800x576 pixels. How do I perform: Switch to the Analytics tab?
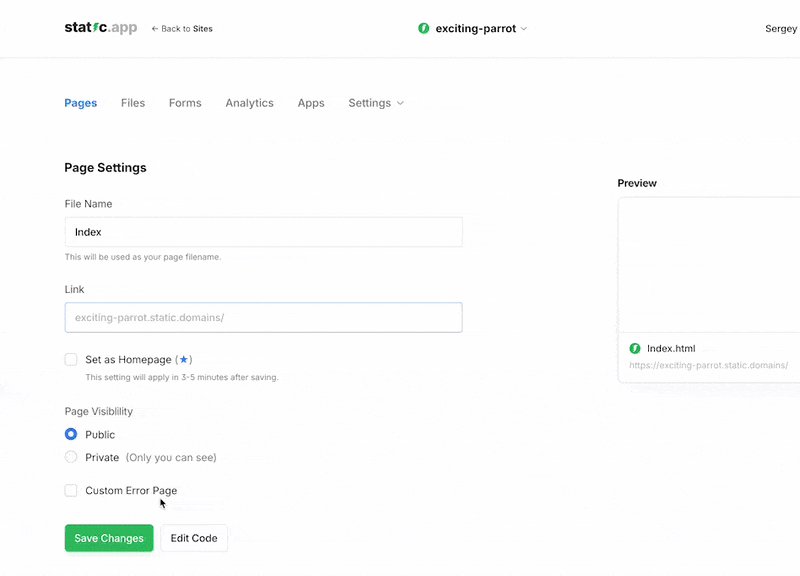(x=249, y=103)
